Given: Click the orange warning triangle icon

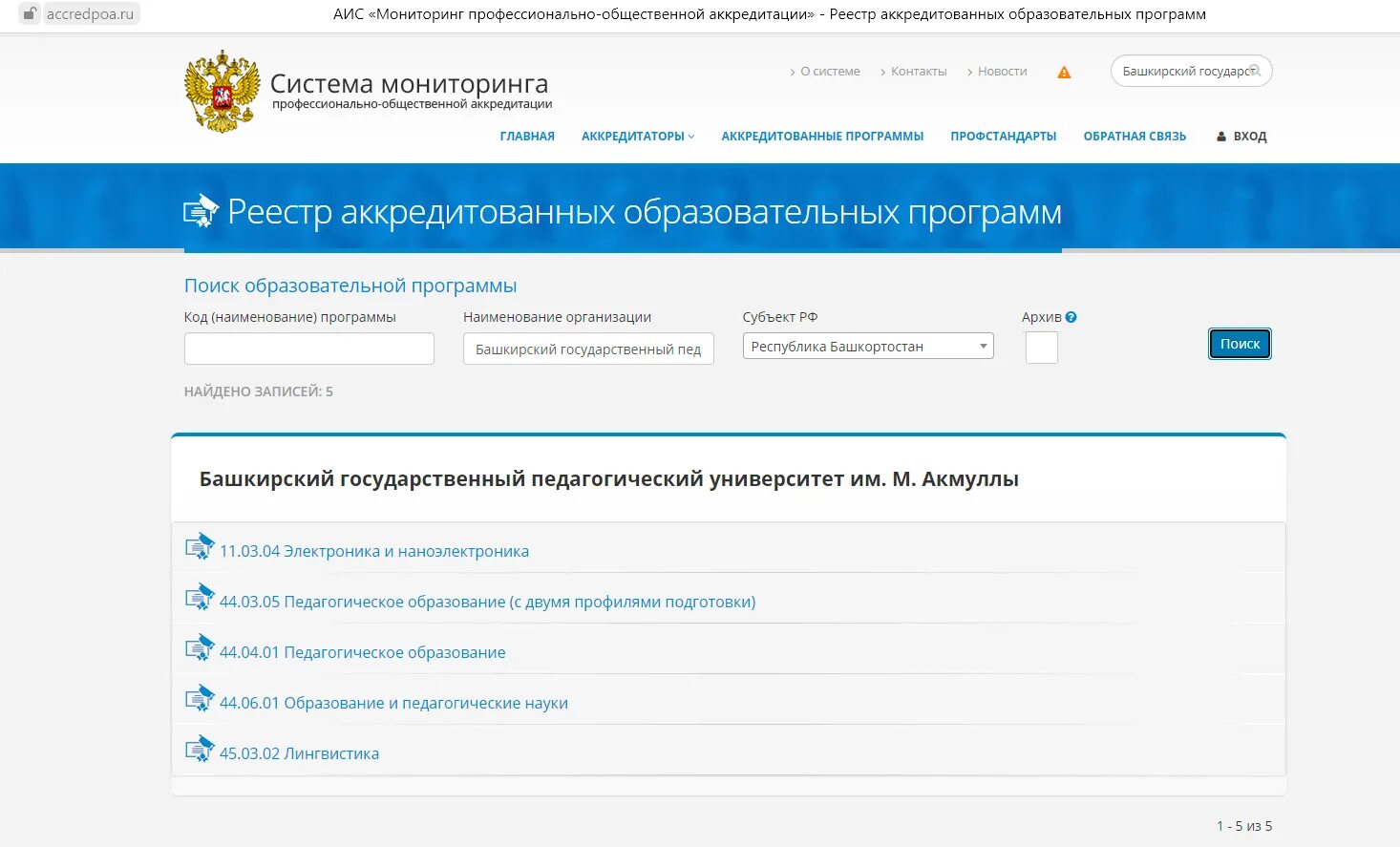Looking at the screenshot, I should (1064, 72).
